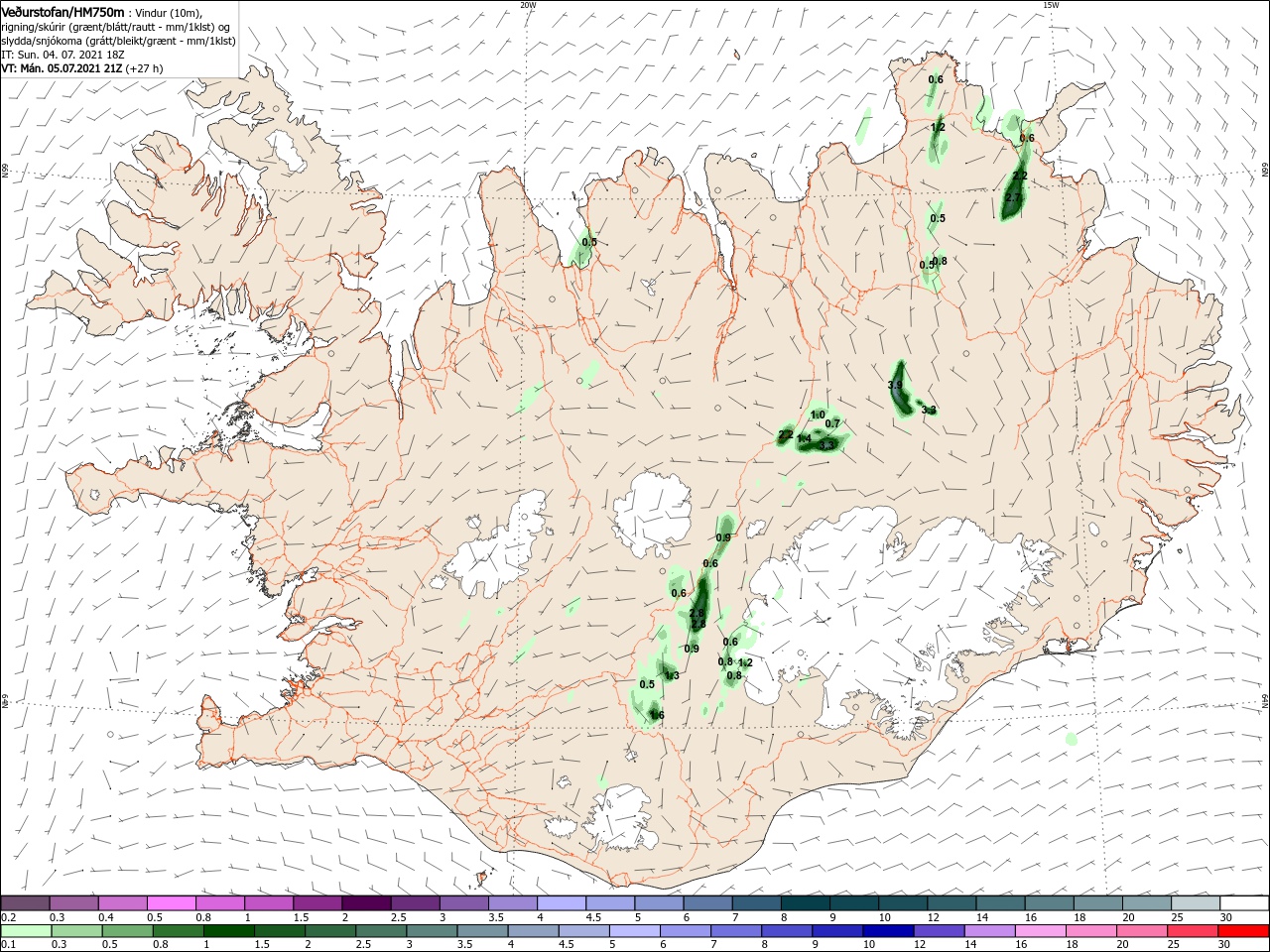Click the top-row legend swatch starting at 0.2

[x=25, y=903]
